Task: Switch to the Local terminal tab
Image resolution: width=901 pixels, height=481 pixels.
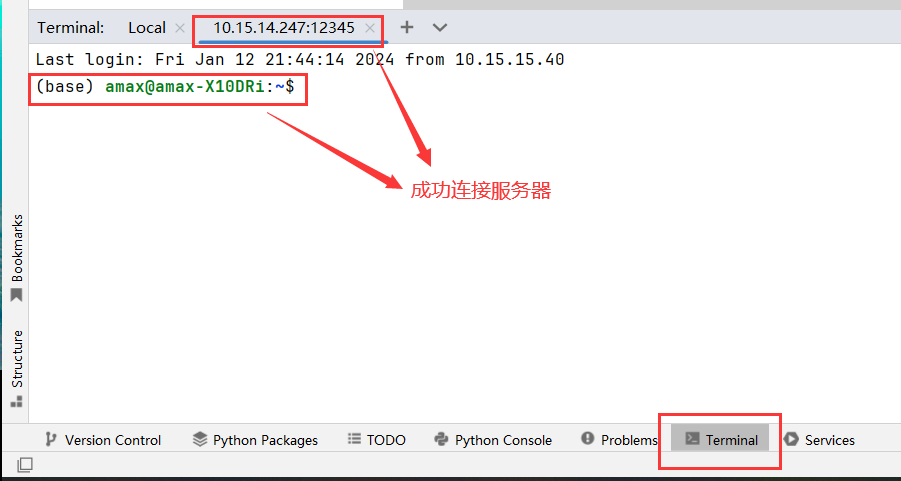Action: (x=147, y=28)
